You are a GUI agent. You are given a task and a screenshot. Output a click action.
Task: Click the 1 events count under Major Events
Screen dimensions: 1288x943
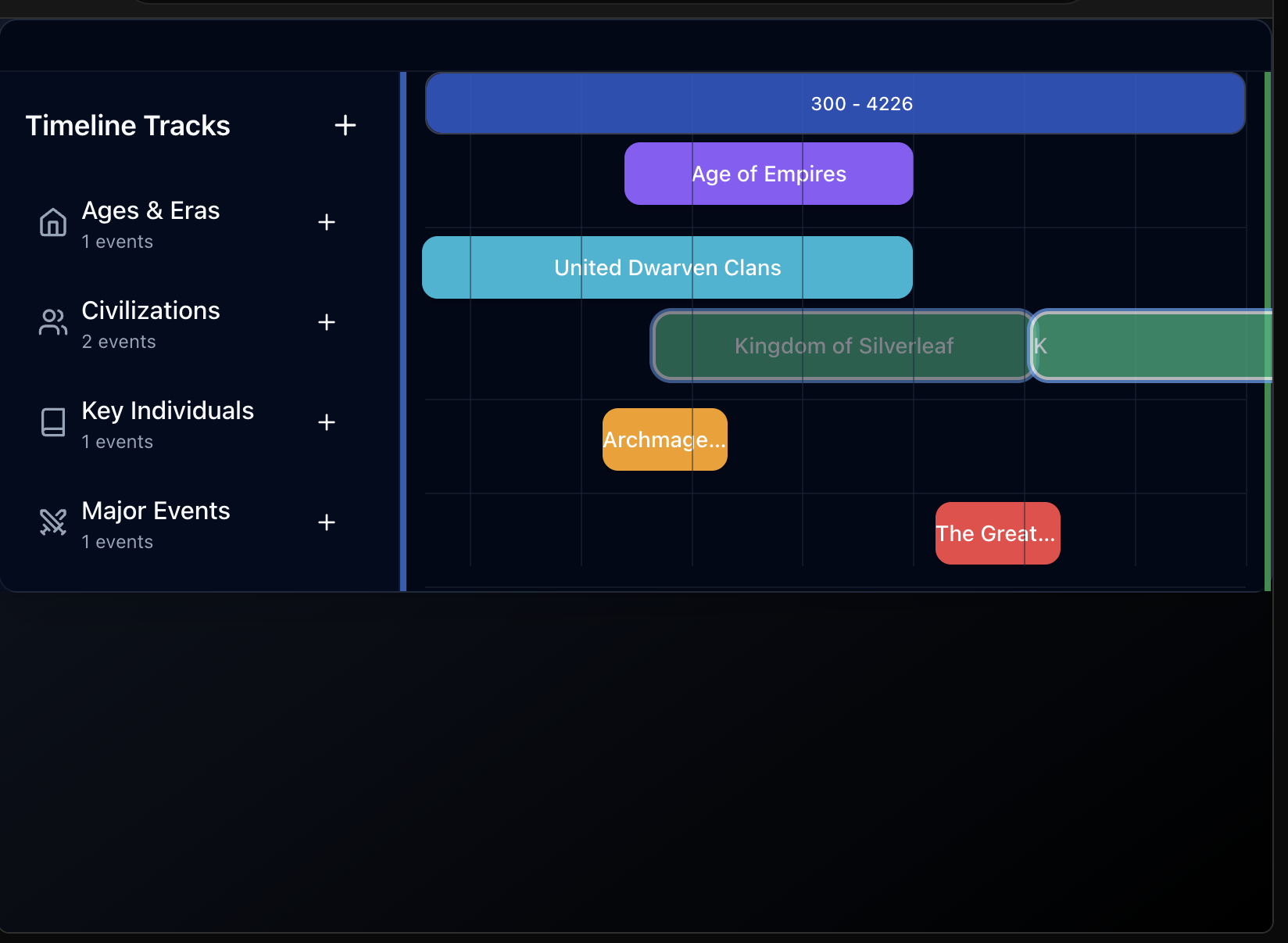(117, 542)
